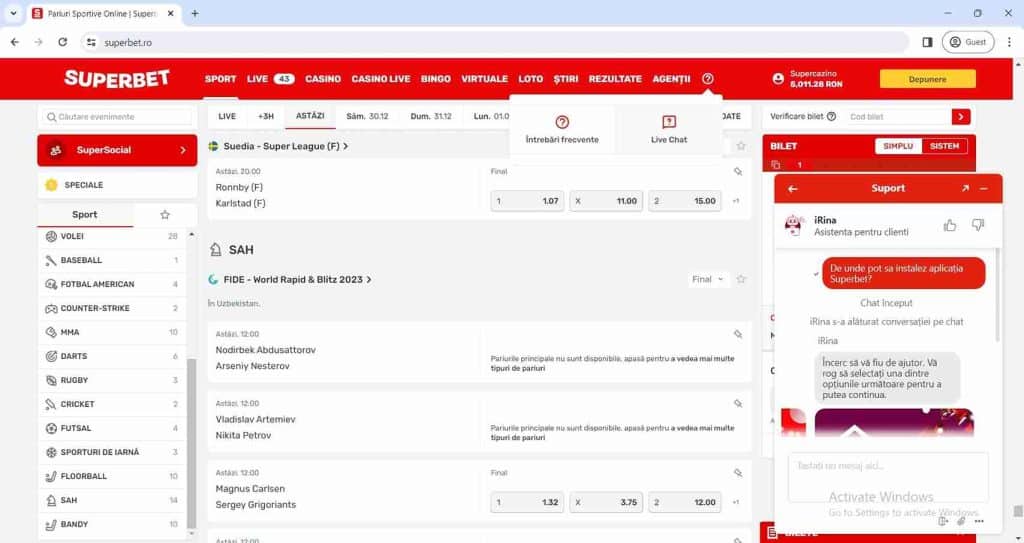The width and height of the screenshot is (1024, 543).
Task: Pin the Magnus Carlsen match
Action: [738, 472]
